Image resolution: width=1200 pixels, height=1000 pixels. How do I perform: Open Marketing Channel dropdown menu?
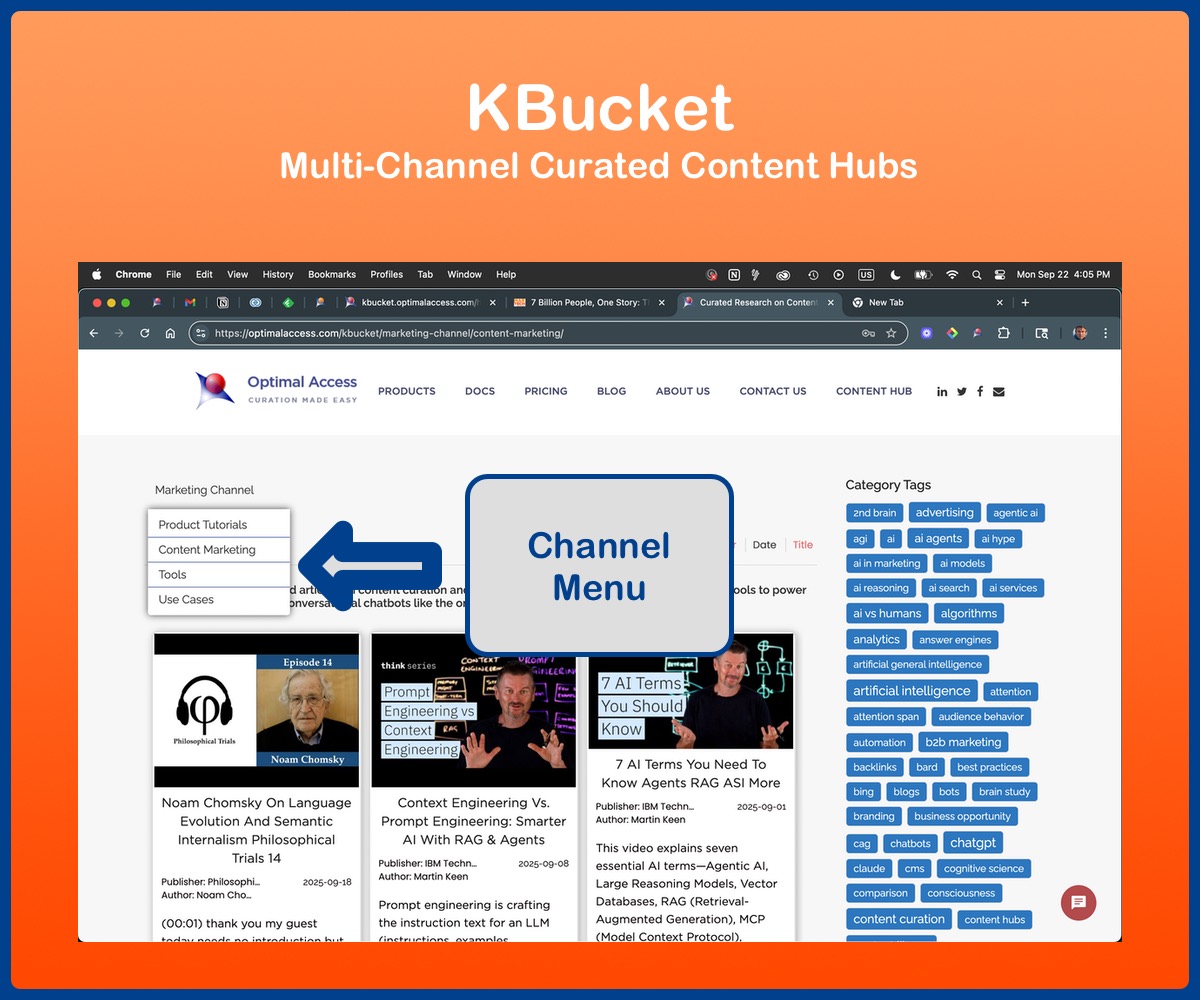[x=204, y=490]
